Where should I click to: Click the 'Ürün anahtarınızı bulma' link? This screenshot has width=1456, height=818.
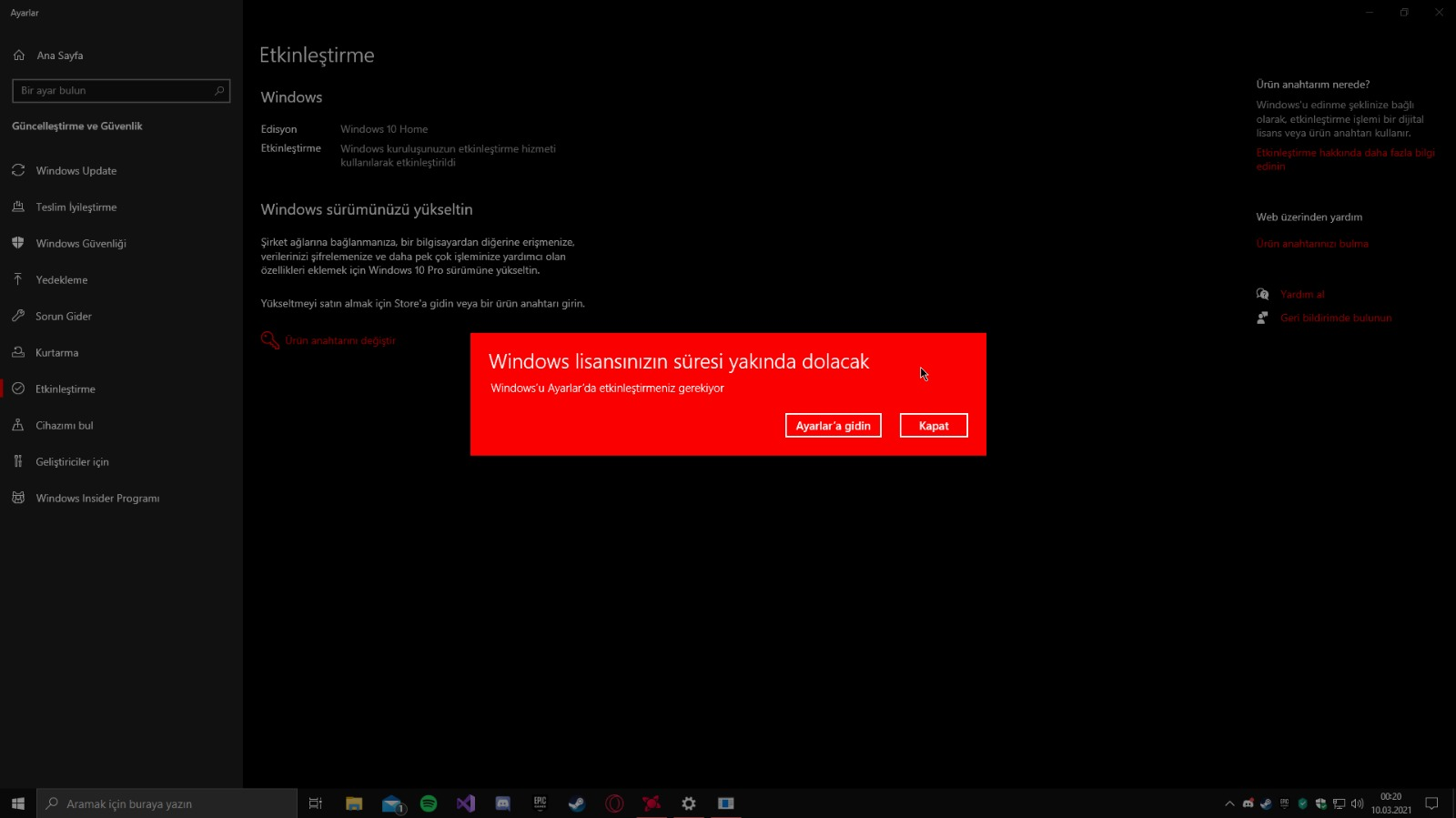(1312, 244)
